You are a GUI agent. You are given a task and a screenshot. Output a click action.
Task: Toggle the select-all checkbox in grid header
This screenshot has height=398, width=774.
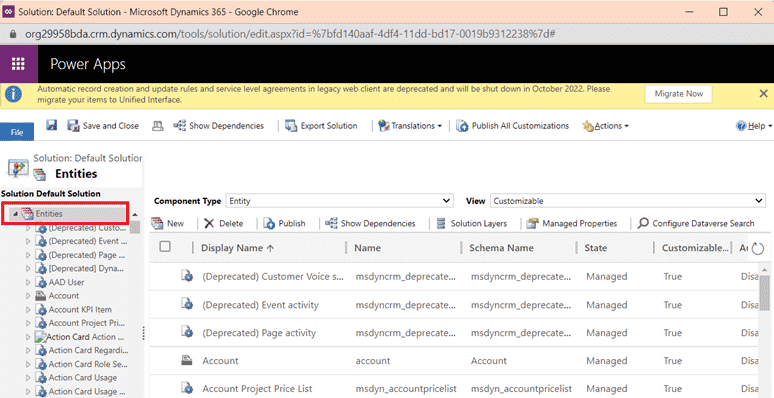coord(165,247)
